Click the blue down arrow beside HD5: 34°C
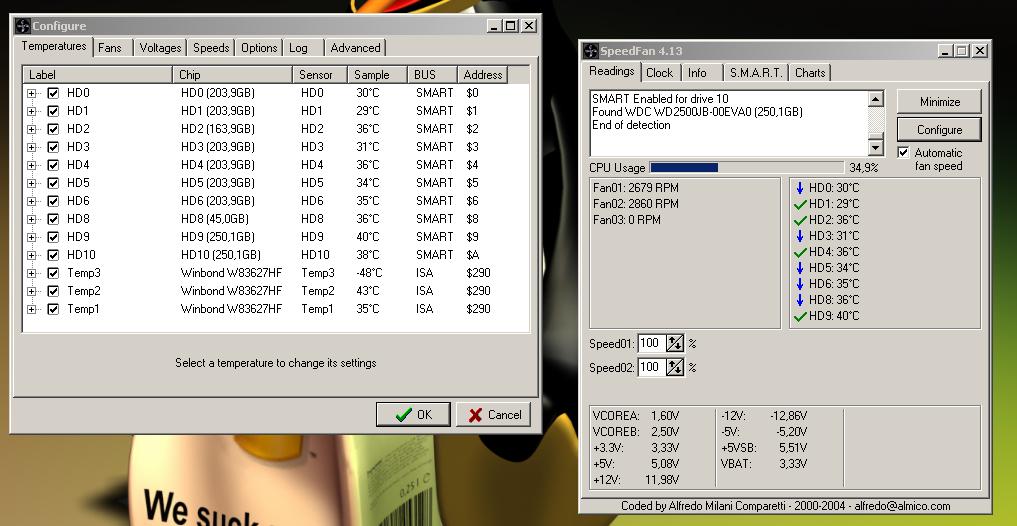Image resolution: width=1017 pixels, height=526 pixels. tap(800, 268)
